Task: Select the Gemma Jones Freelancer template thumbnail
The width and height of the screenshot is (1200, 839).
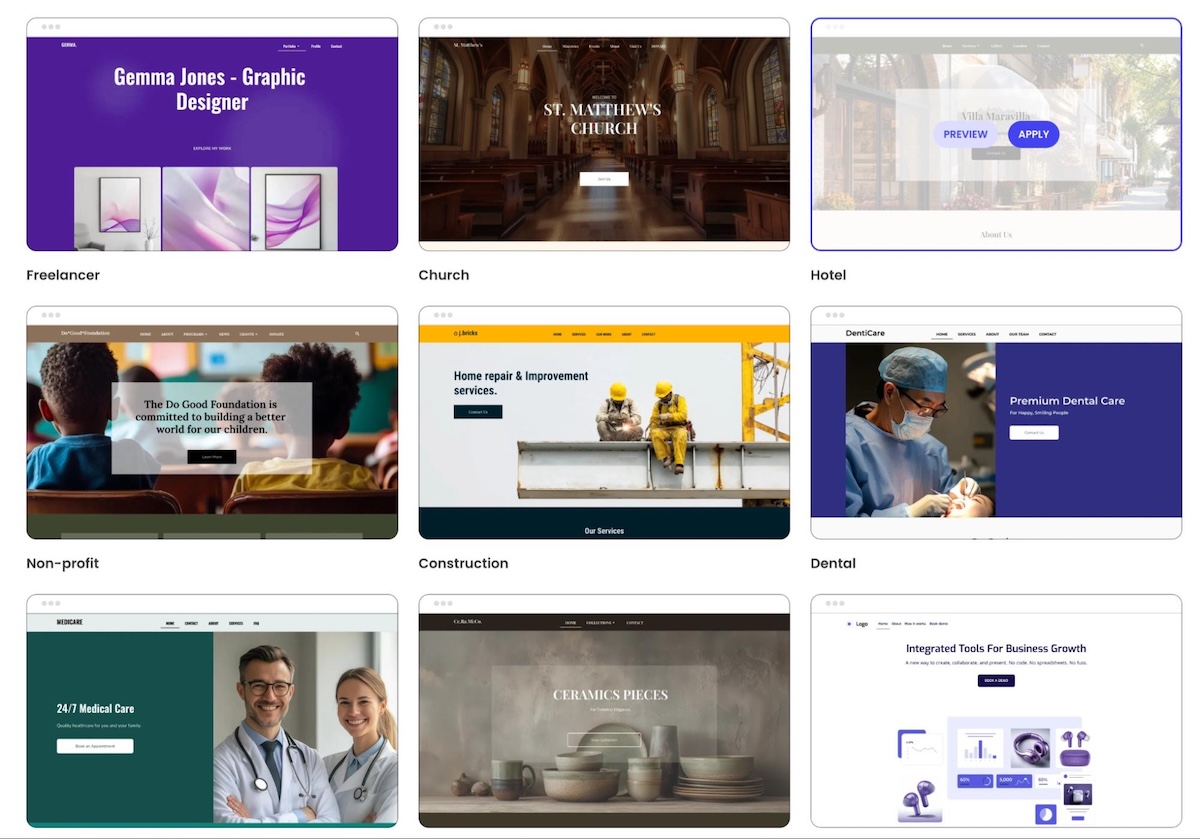Action: (x=212, y=134)
